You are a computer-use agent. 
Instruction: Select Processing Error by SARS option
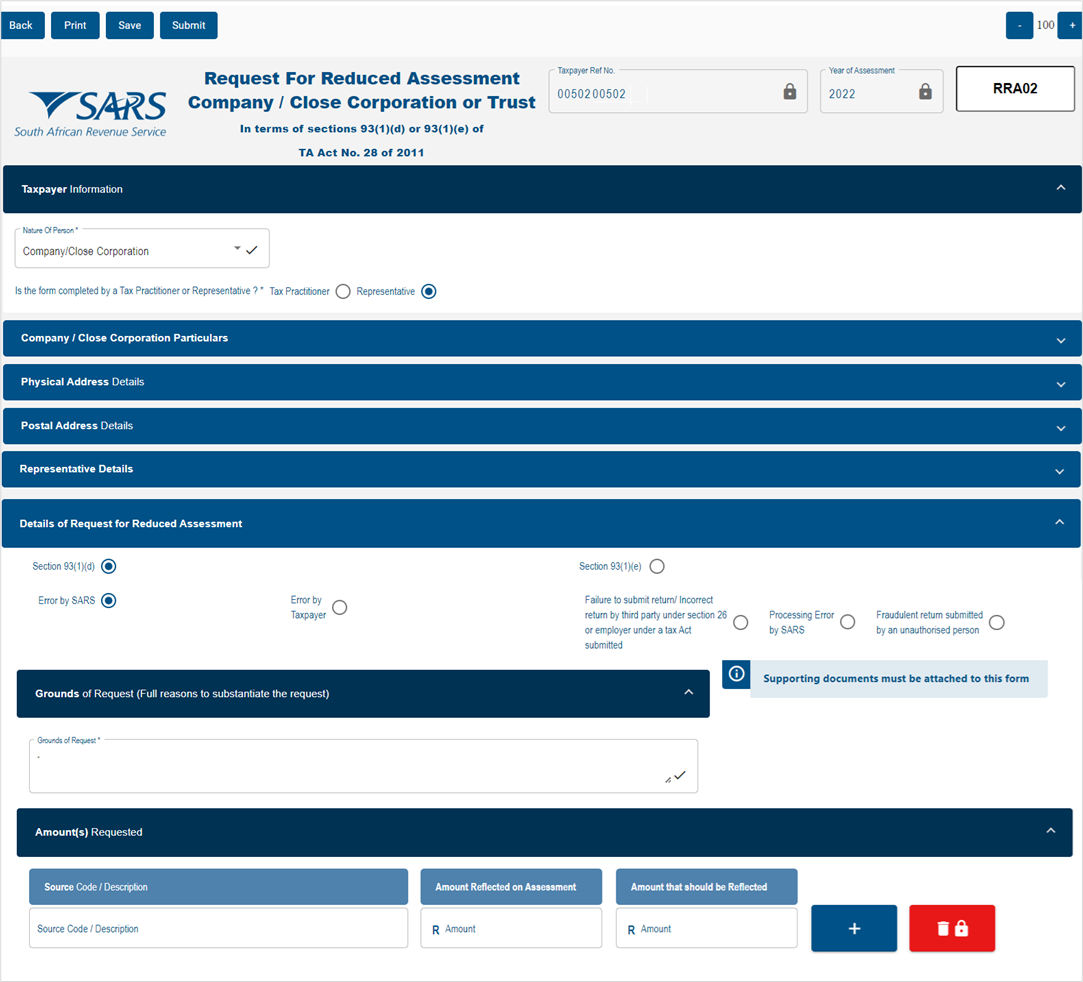pyautogui.click(x=847, y=622)
